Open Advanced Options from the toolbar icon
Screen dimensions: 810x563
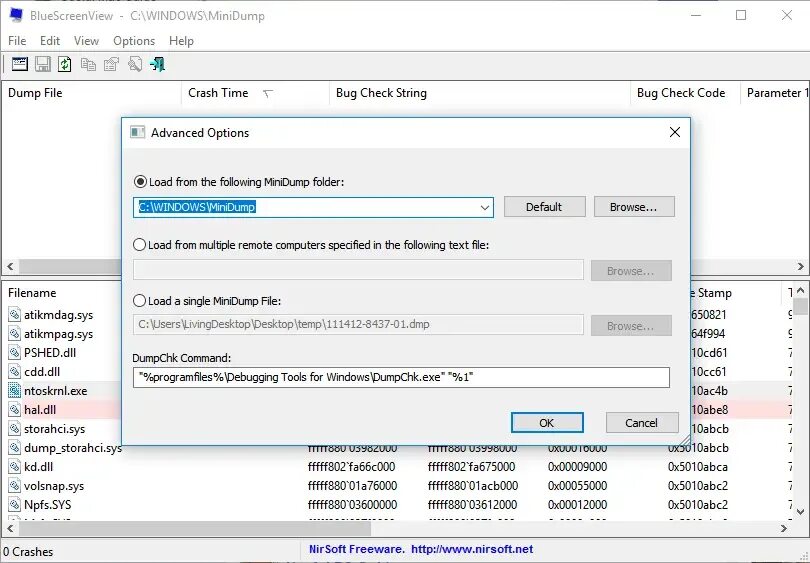point(20,64)
